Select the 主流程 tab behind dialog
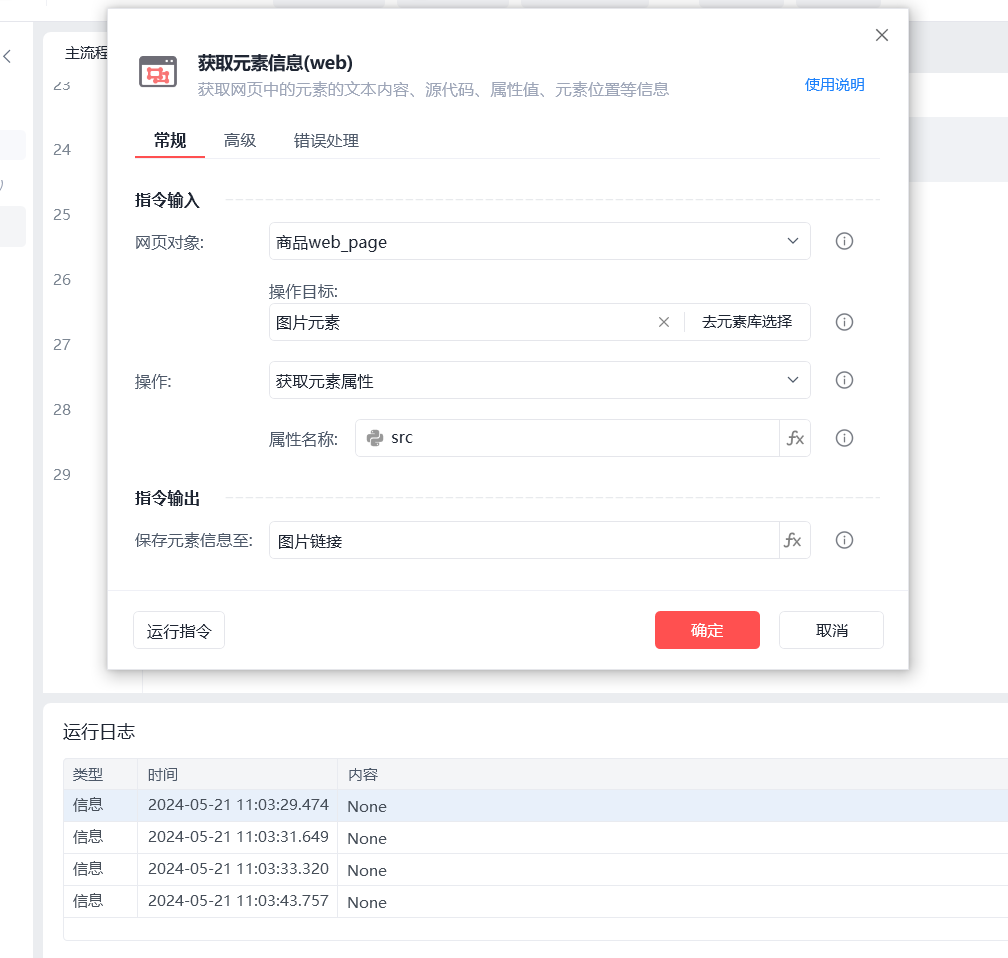The height and width of the screenshot is (958, 1008). (x=86, y=53)
